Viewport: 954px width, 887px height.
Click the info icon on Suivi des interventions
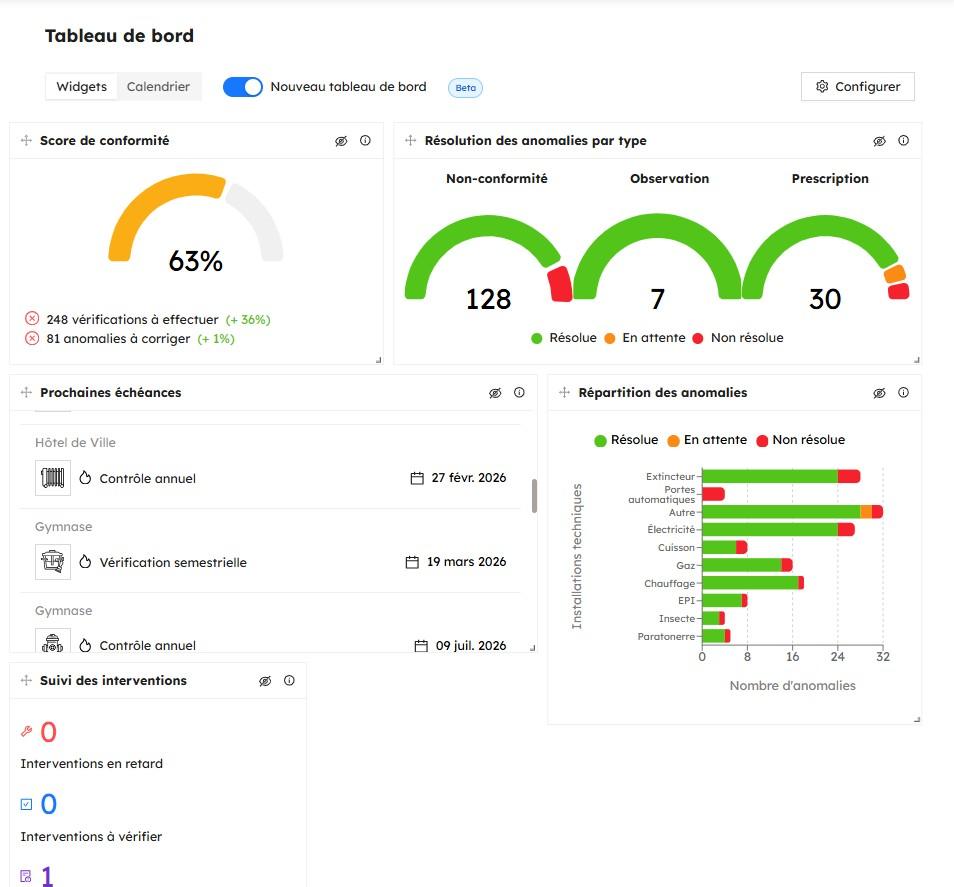pos(289,680)
